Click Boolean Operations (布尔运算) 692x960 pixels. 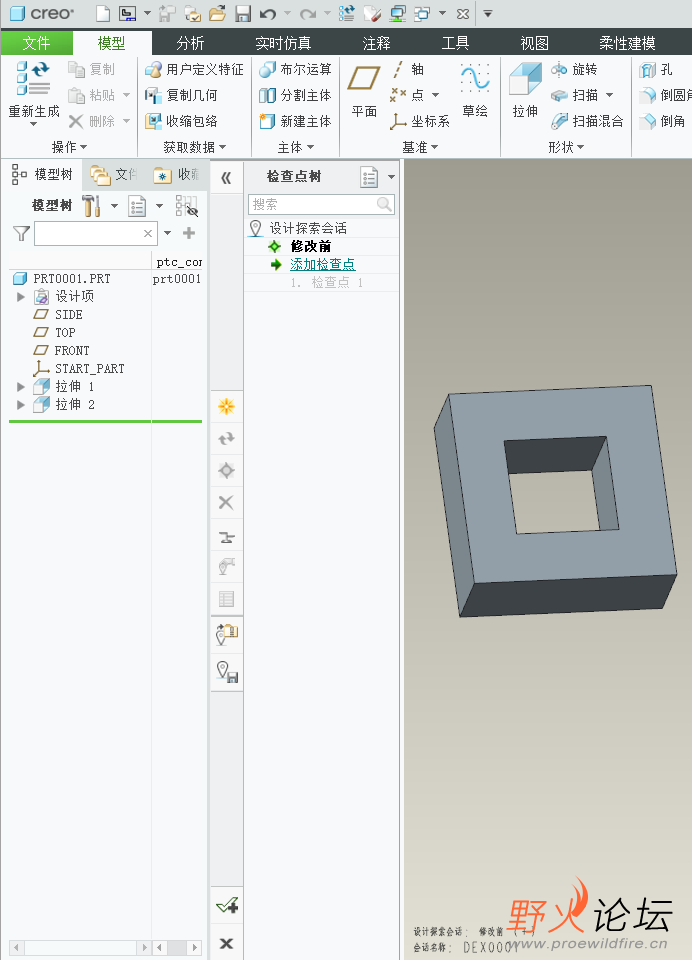click(295, 69)
